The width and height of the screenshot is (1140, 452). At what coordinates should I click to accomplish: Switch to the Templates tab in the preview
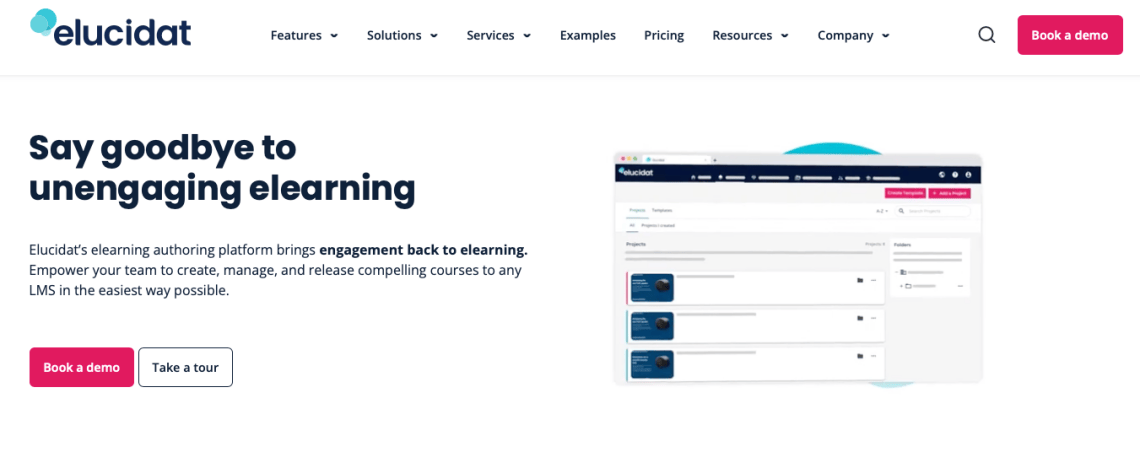click(662, 211)
